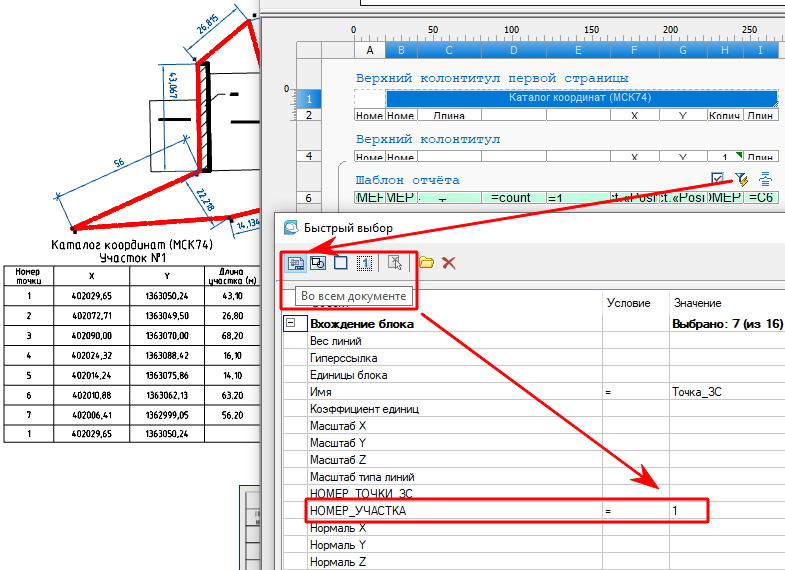Click the '=' condition in НОМЕР_УЧАСТКА row
785x570 pixels.
point(608,511)
